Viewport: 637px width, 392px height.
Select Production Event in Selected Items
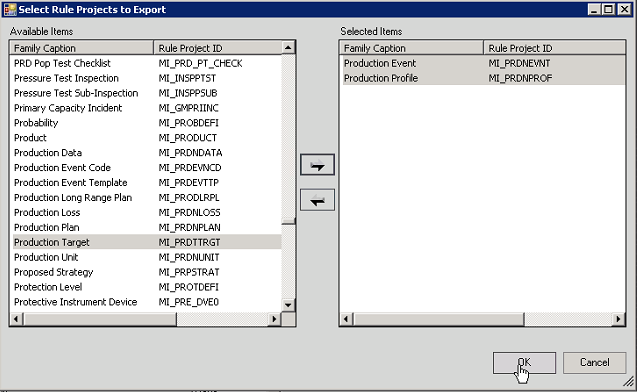click(x=483, y=63)
